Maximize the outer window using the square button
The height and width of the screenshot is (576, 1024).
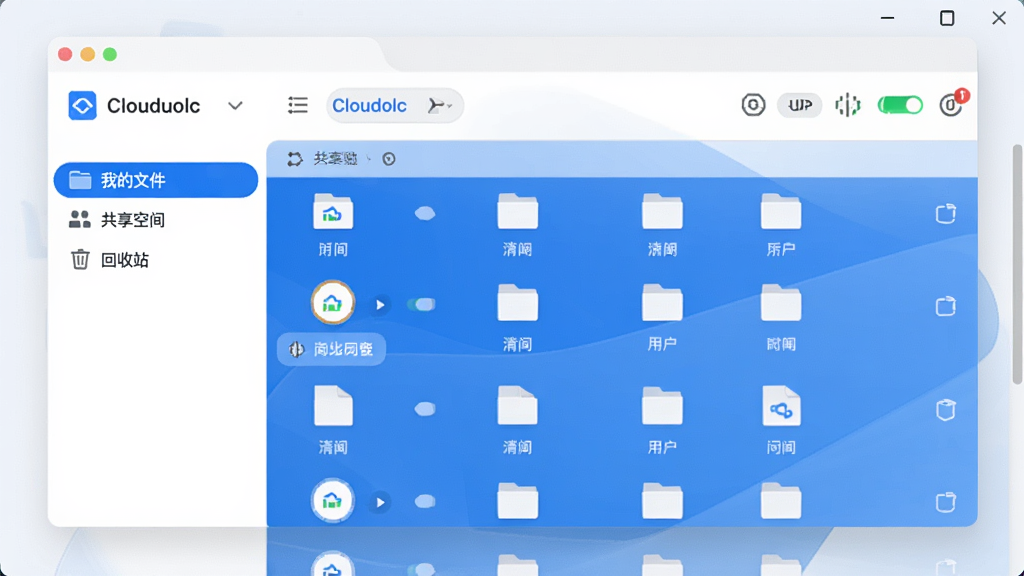point(947,18)
